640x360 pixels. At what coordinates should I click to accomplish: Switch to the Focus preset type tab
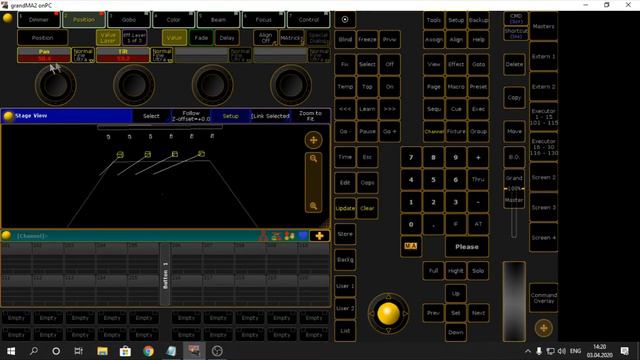(263, 20)
